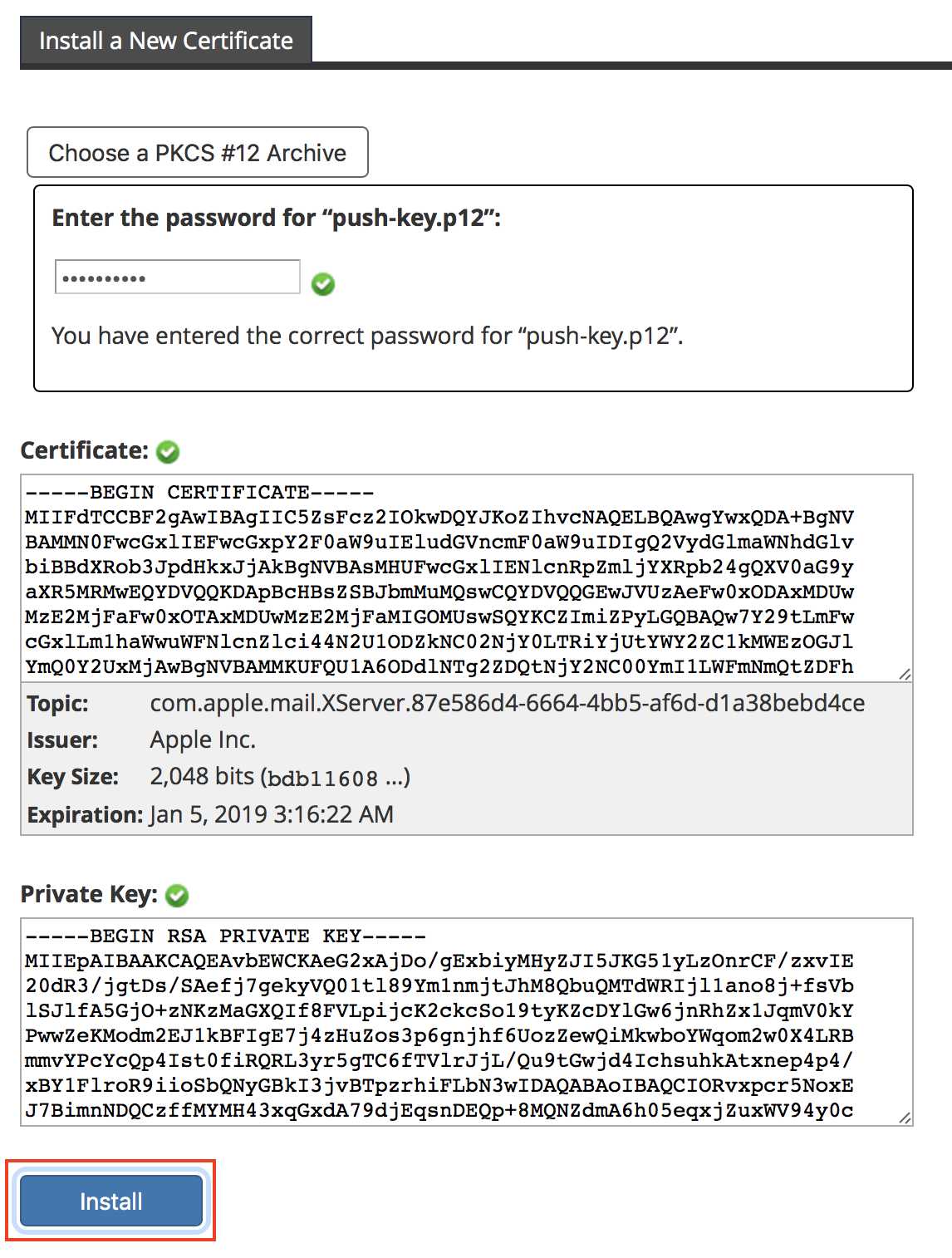Screen dimensions: 952x1258
Task: Grab the Private Key text area resize handle
Action: click(905, 1118)
